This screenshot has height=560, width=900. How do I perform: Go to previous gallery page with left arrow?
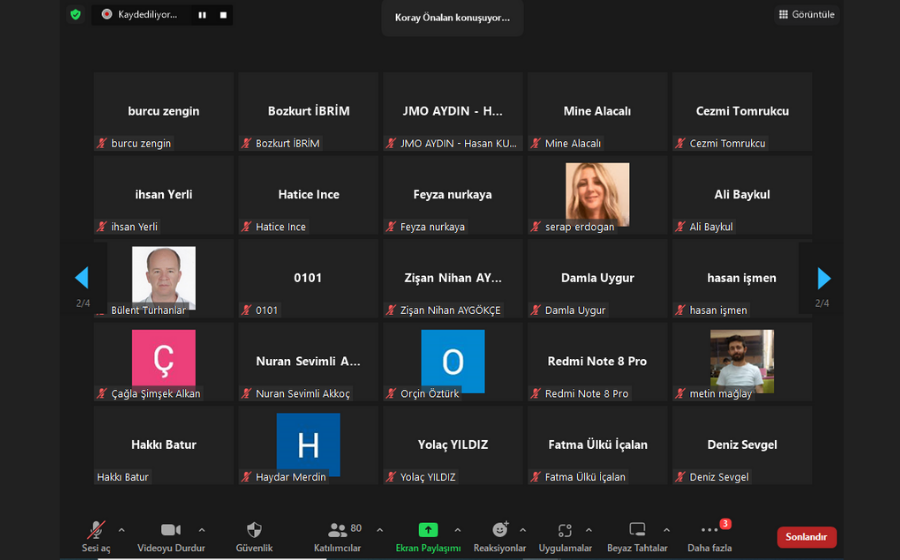pos(82,278)
